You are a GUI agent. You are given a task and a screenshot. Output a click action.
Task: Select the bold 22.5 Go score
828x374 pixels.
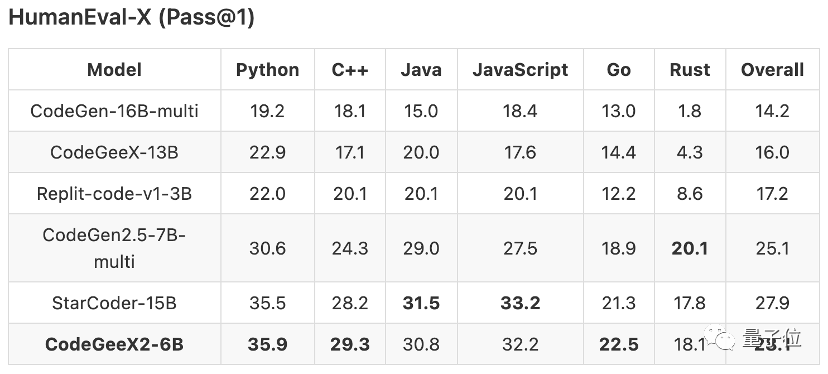[618, 344]
